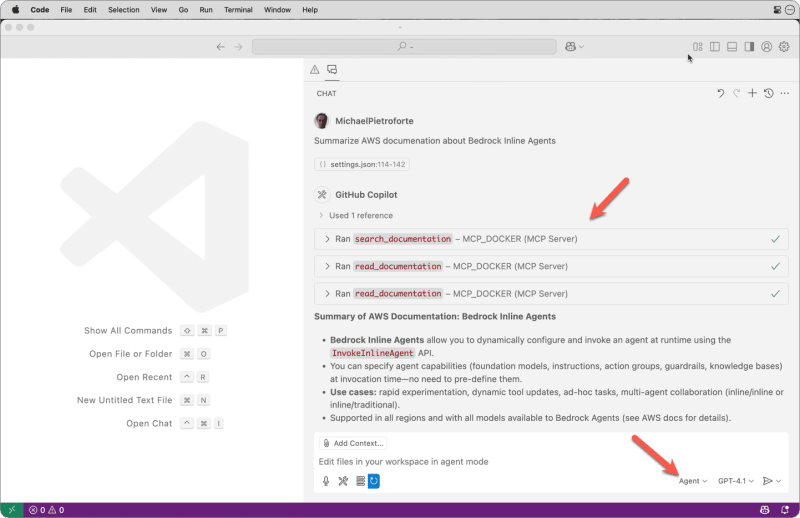This screenshot has height=518, width=800.
Task: Click Show All Commands shortcut
Action: click(x=155, y=331)
